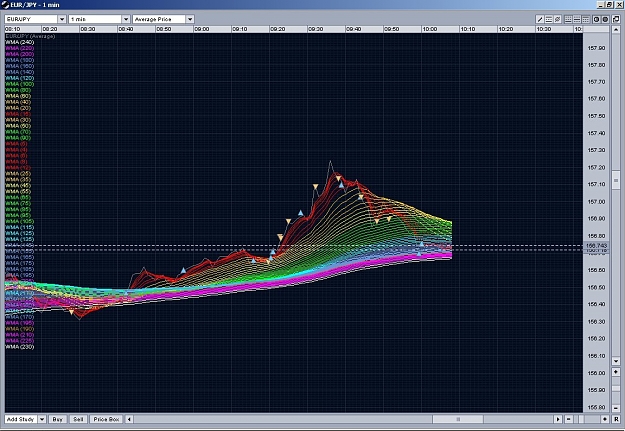
Task: Click the EUR/JPY window title icon
Action: tap(5, 4)
